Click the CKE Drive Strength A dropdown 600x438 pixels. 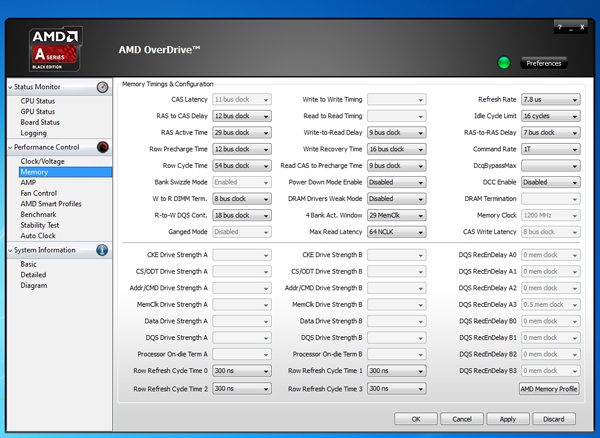pos(242,255)
